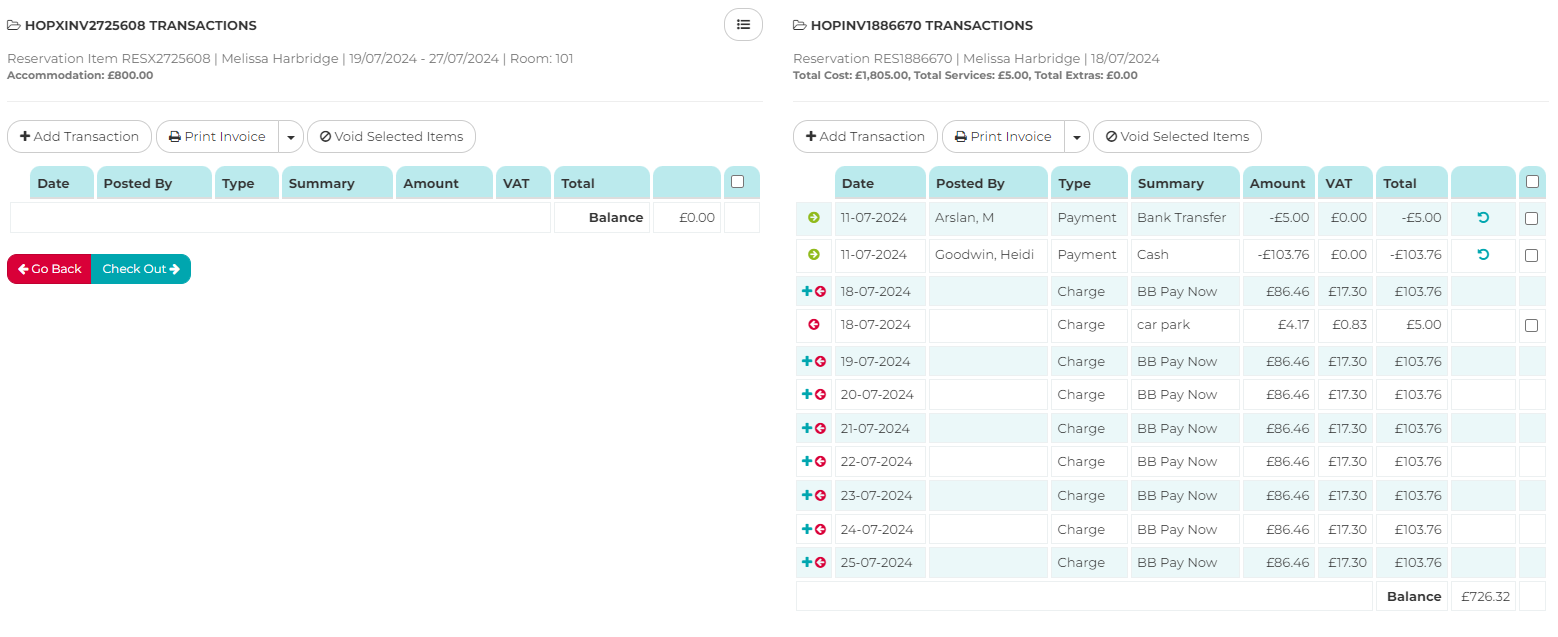Print Invoice for HOPXINV2725608

coord(217,137)
